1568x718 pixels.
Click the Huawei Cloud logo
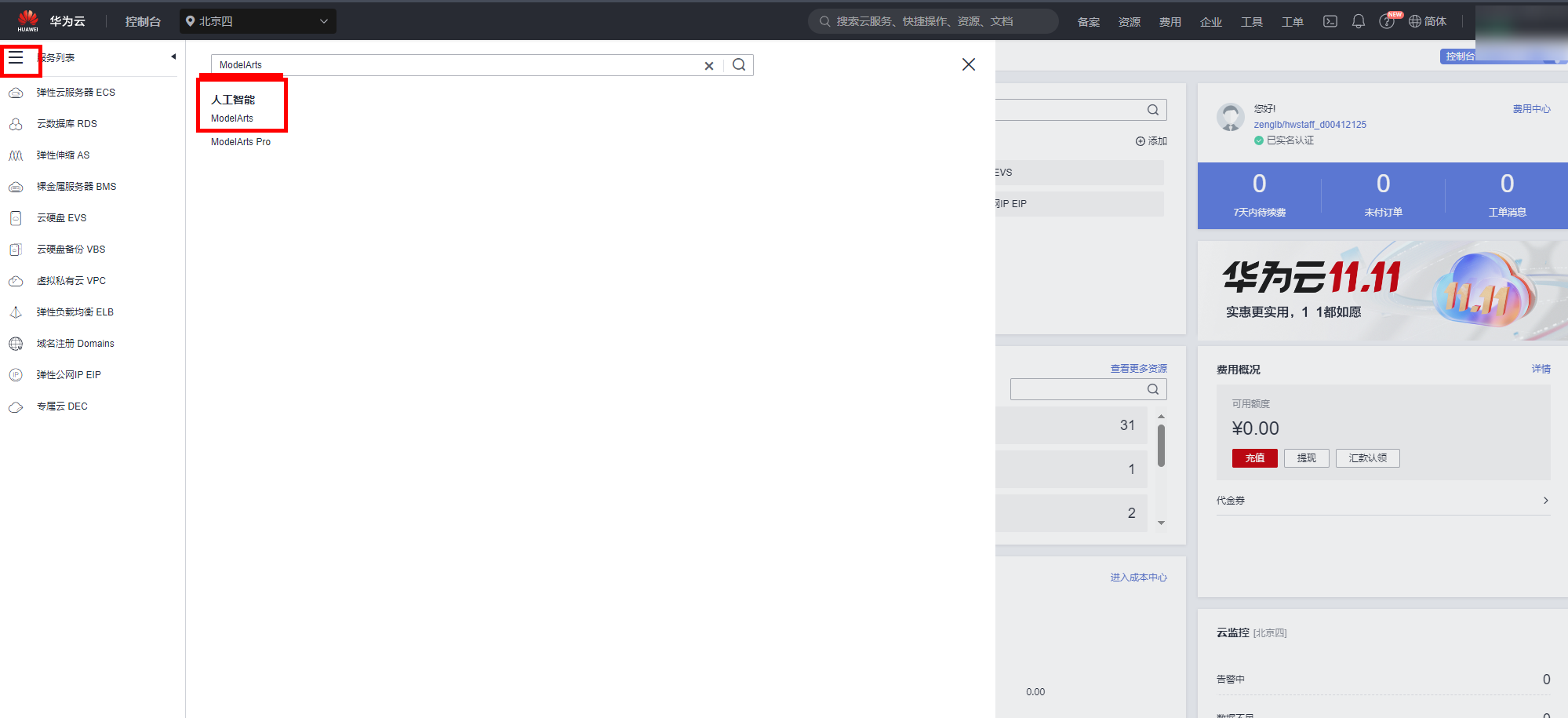[x=51, y=21]
